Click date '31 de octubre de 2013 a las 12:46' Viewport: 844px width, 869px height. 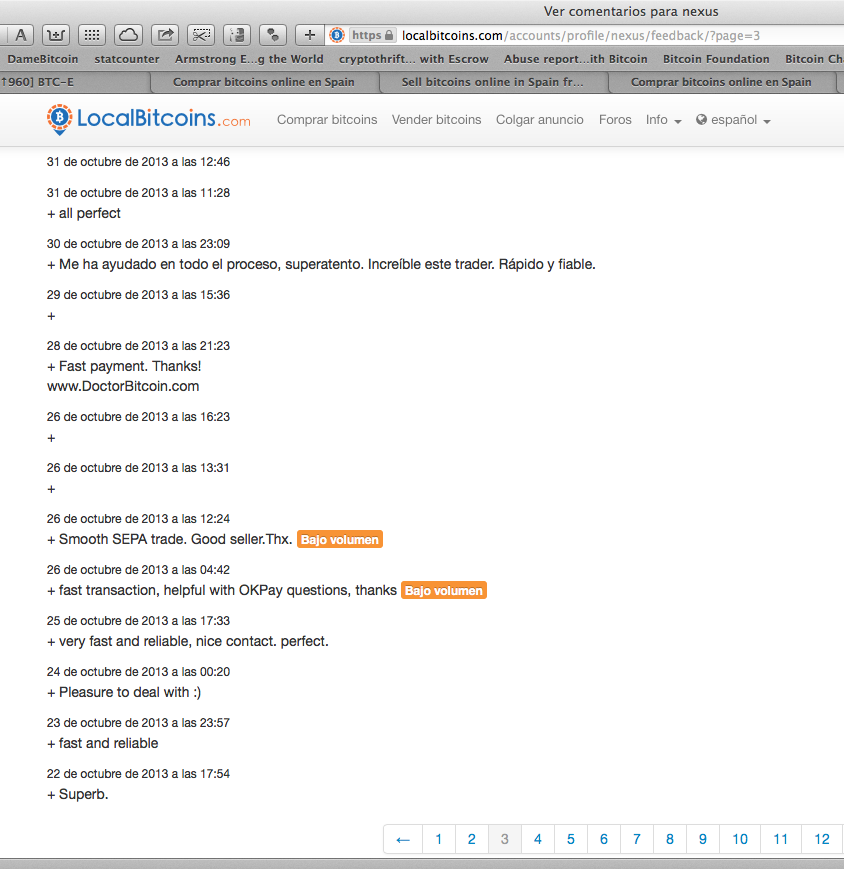138,162
